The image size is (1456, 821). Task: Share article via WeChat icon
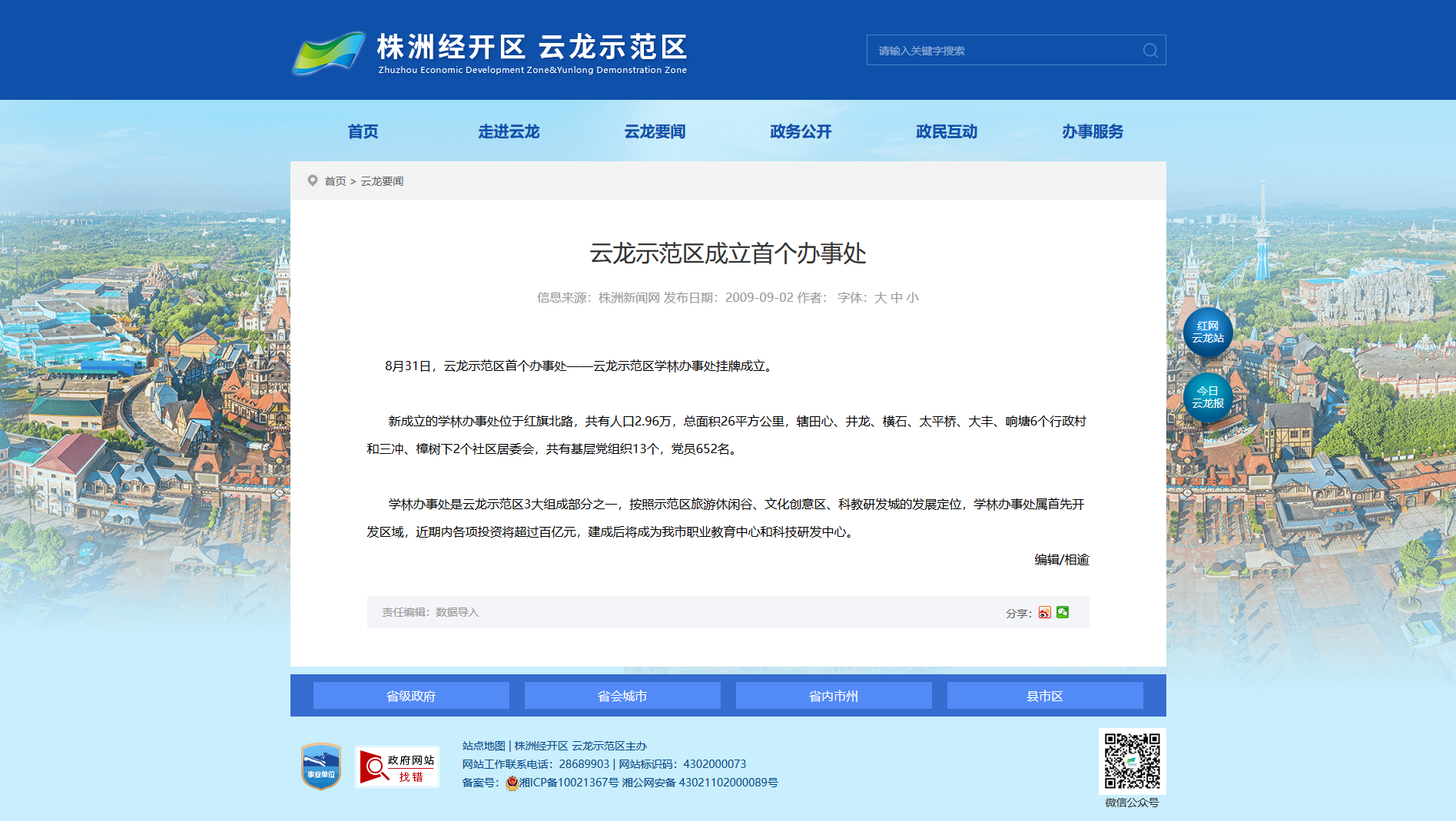tap(1063, 612)
